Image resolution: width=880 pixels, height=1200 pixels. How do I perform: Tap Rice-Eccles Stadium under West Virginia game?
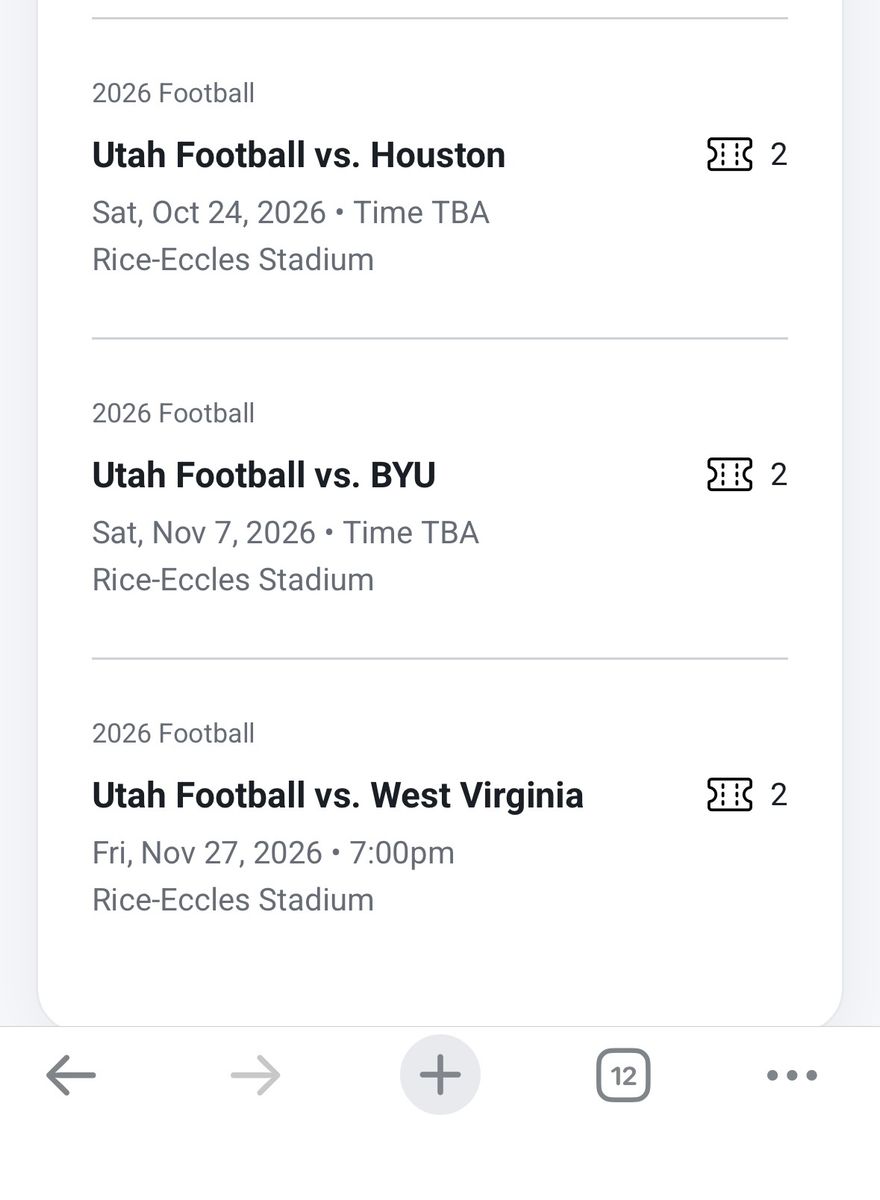[x=233, y=900]
